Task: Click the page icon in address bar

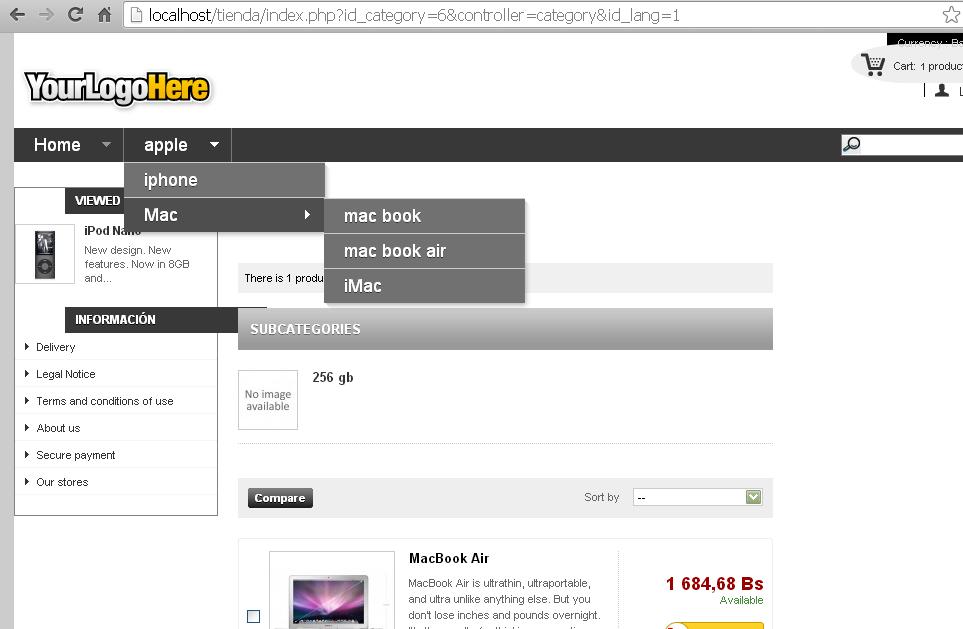Action: tap(136, 15)
